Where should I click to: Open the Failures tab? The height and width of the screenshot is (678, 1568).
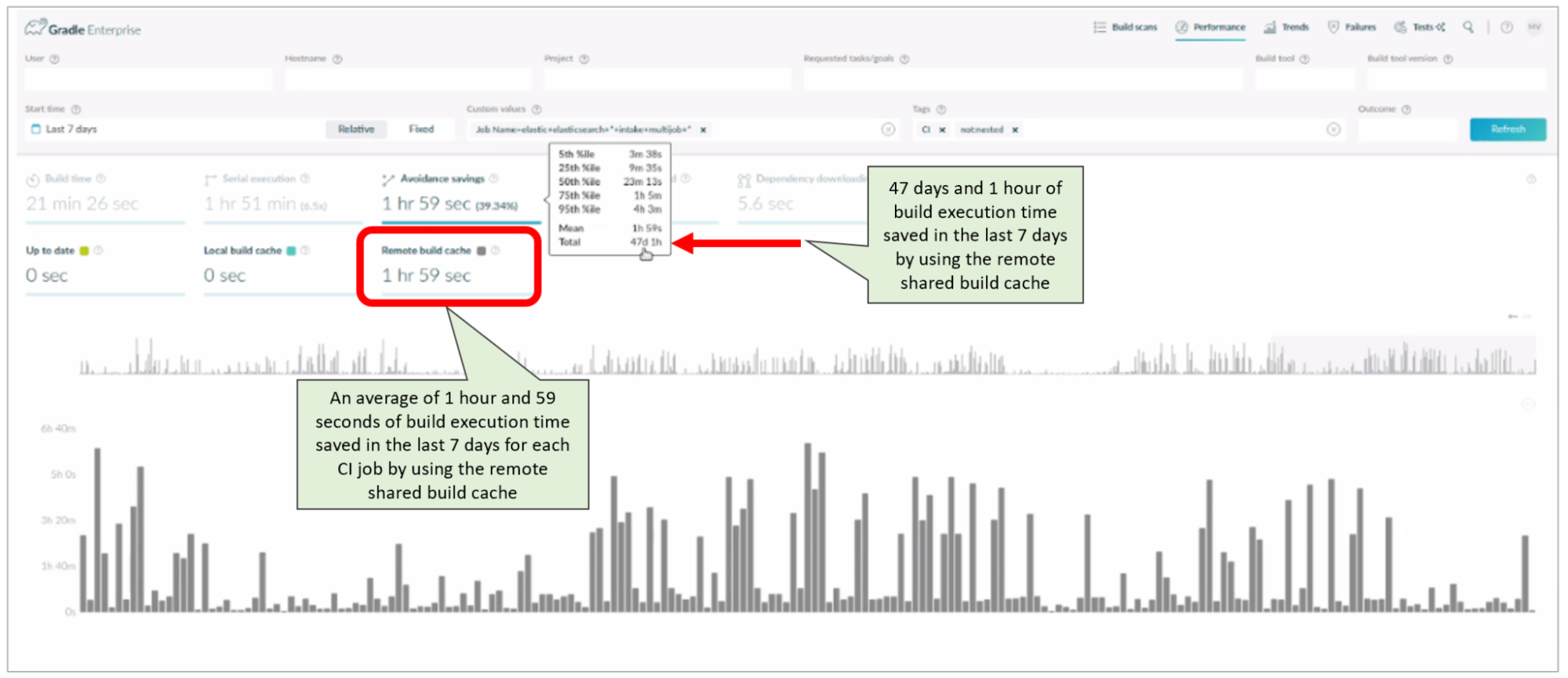coord(1352,27)
